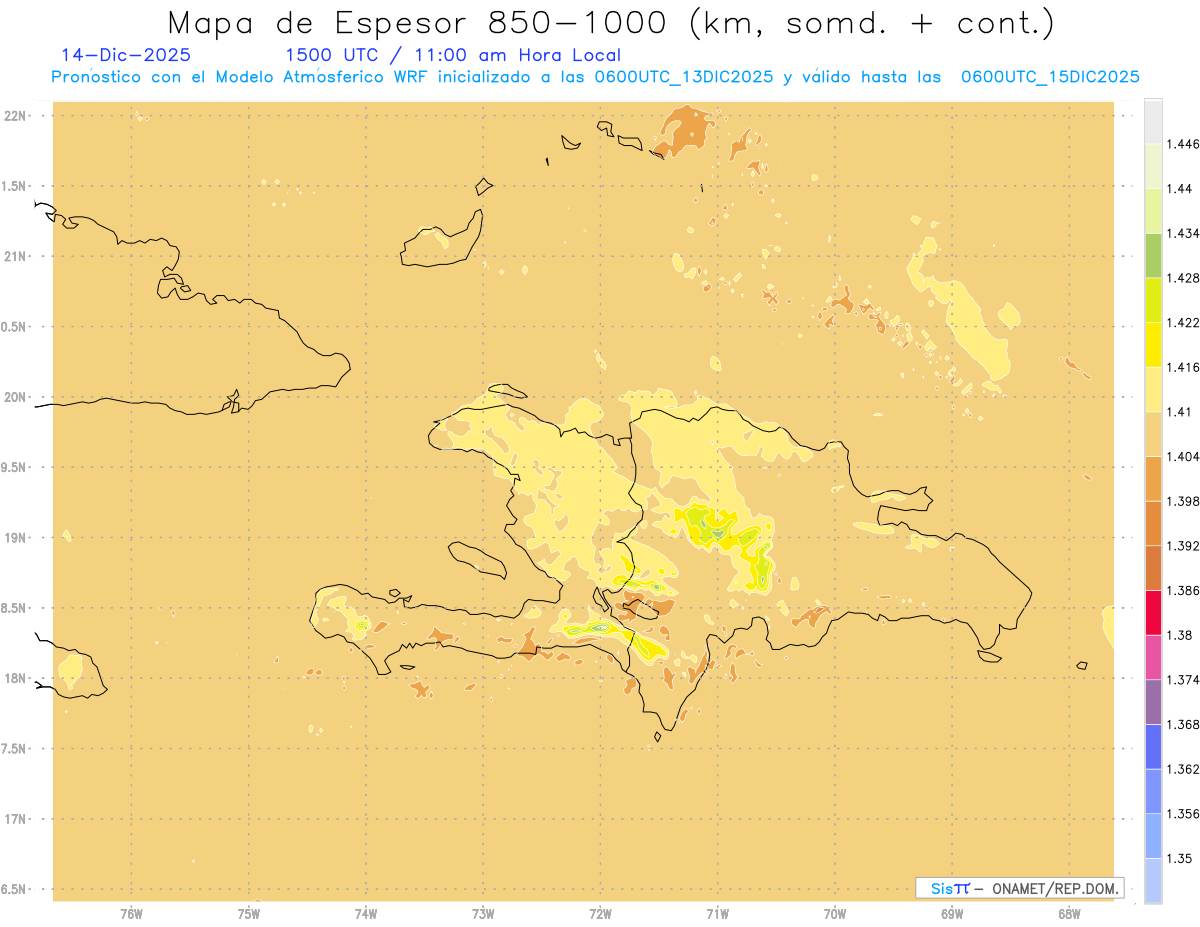Click the "69W" longitude label
This screenshot has width=1200, height=927.
click(952, 913)
